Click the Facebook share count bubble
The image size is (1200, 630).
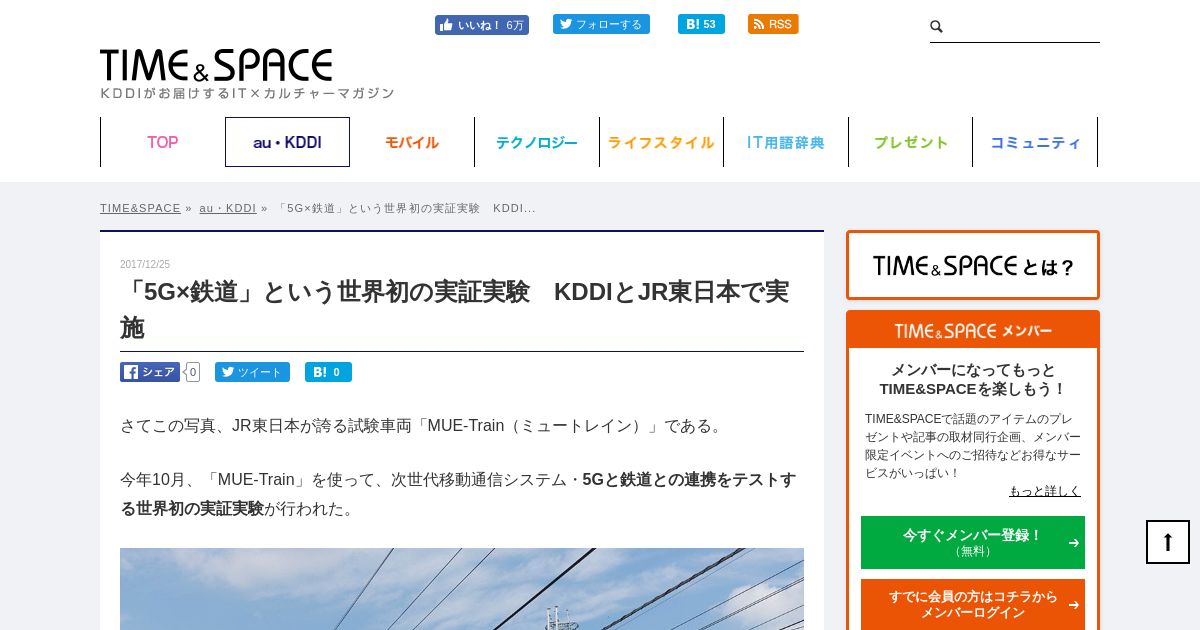click(192, 372)
